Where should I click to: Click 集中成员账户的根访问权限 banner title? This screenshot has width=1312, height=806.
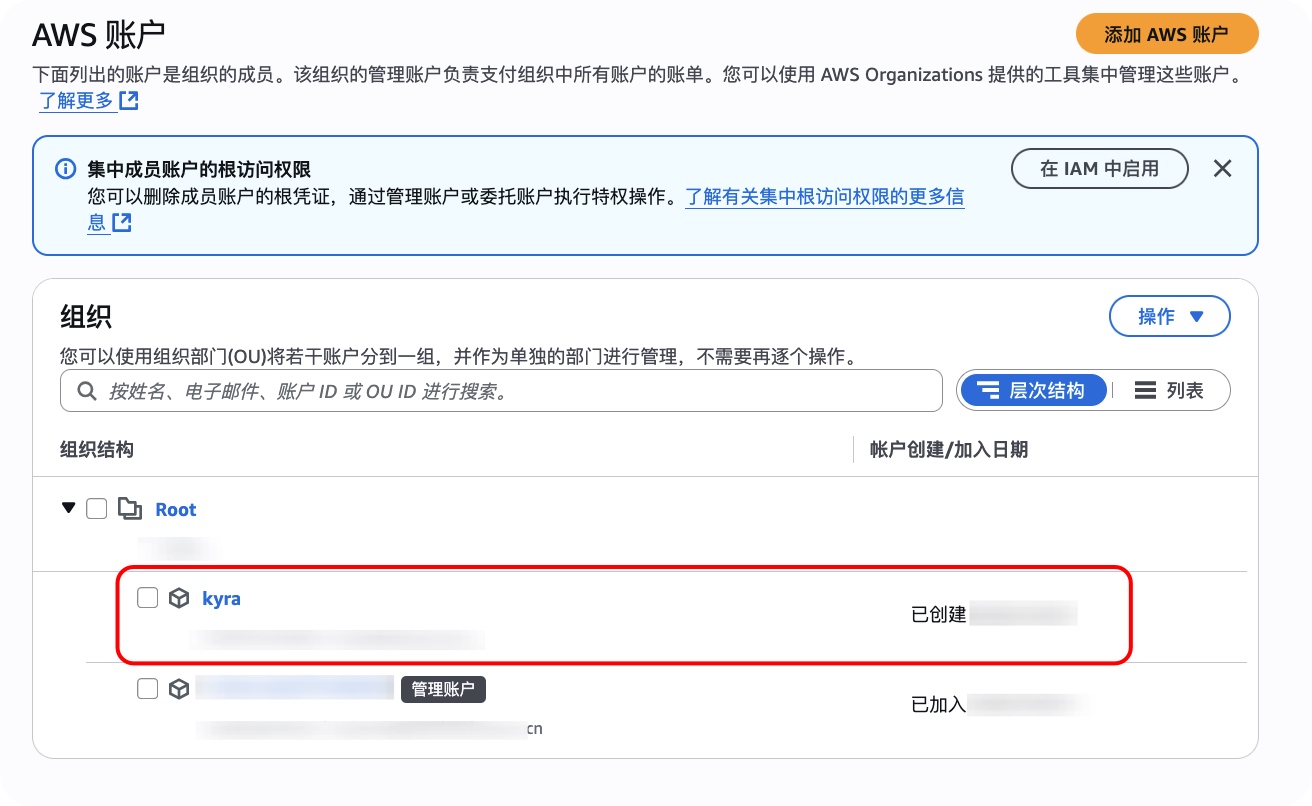[200, 170]
